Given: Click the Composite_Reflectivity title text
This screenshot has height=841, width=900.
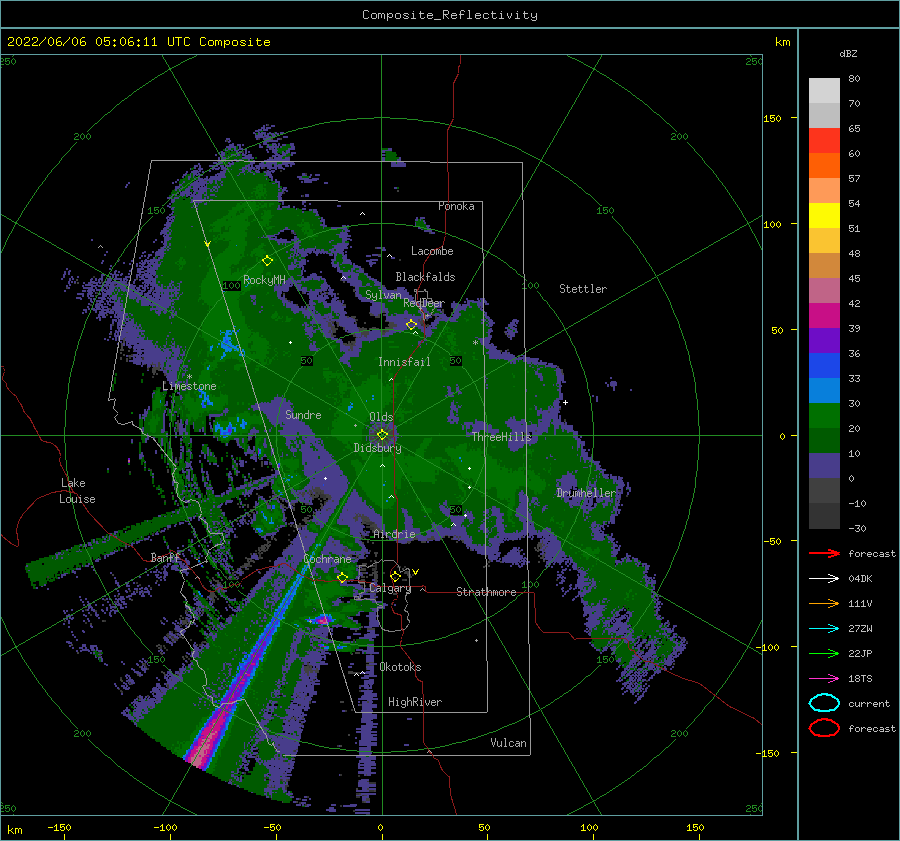Looking at the screenshot, I should pos(449,15).
